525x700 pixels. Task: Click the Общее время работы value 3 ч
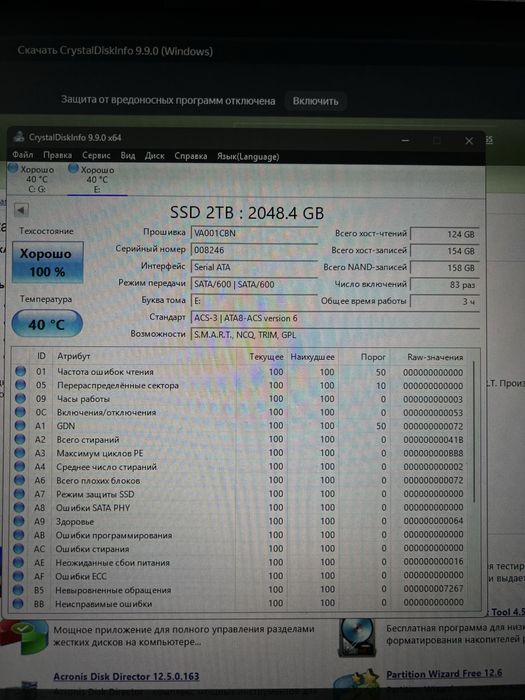[x=445, y=301]
